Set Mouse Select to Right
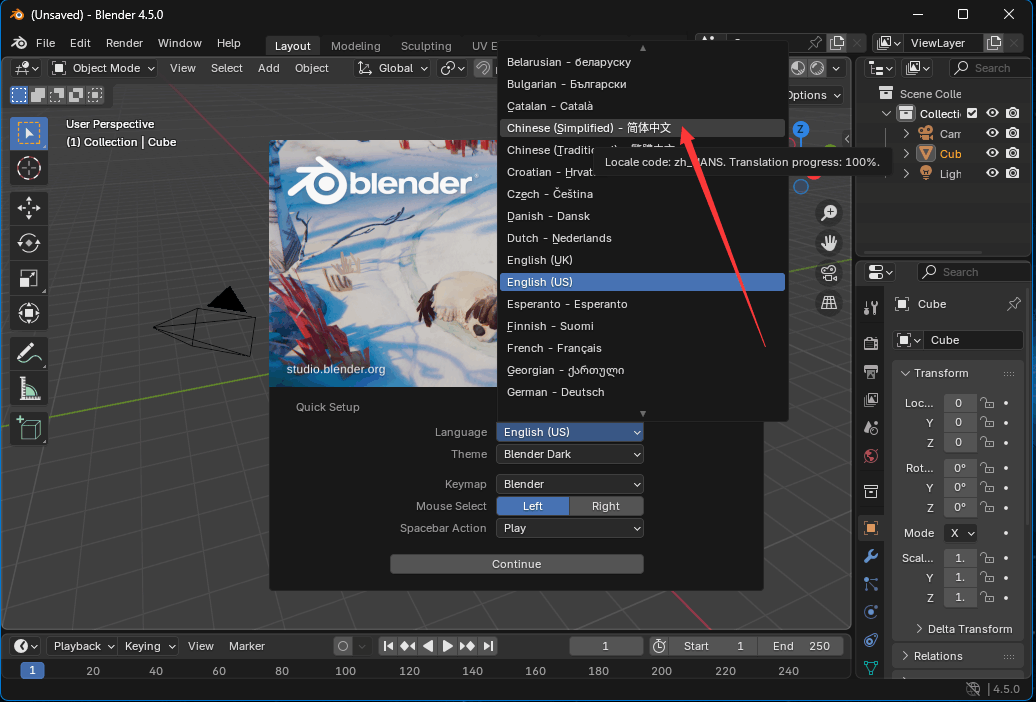 pyautogui.click(x=606, y=506)
